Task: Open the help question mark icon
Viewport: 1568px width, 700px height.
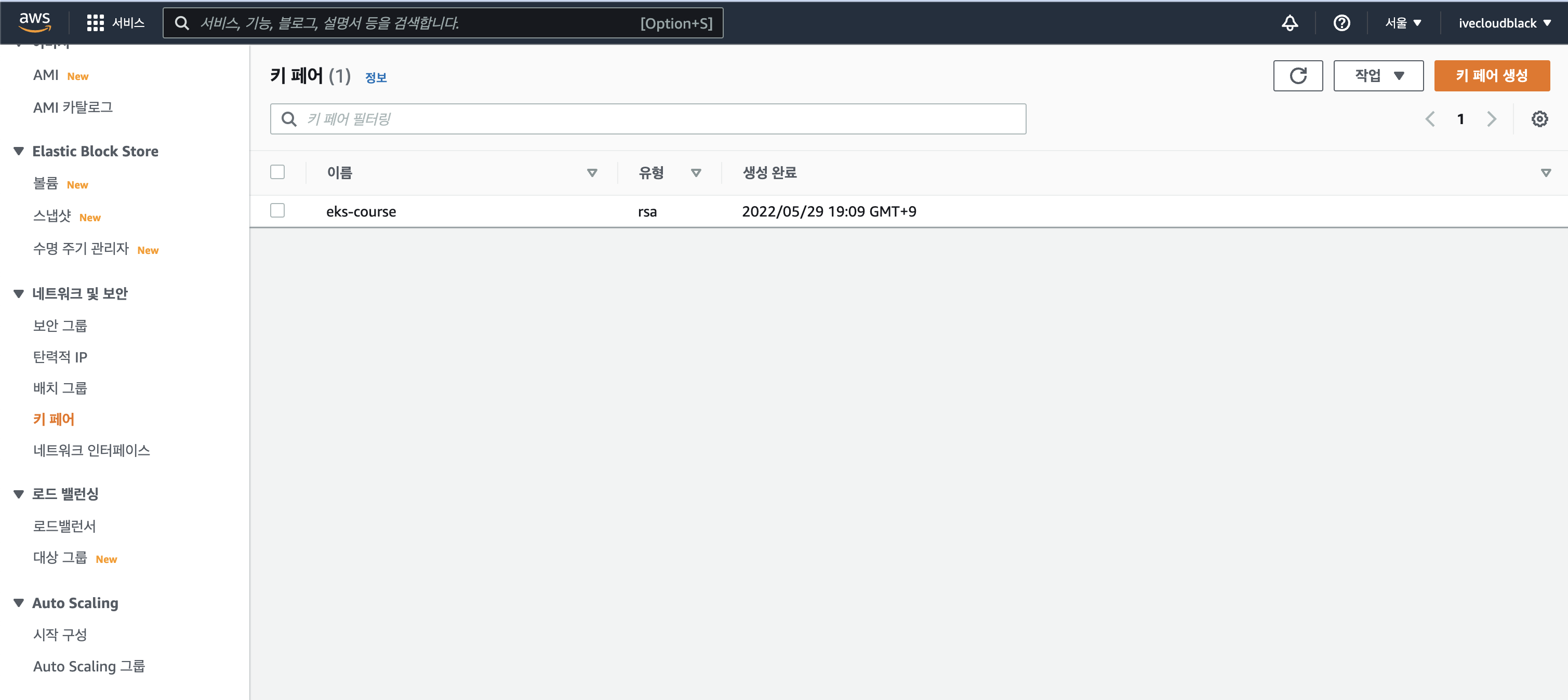Action: pos(1341,22)
